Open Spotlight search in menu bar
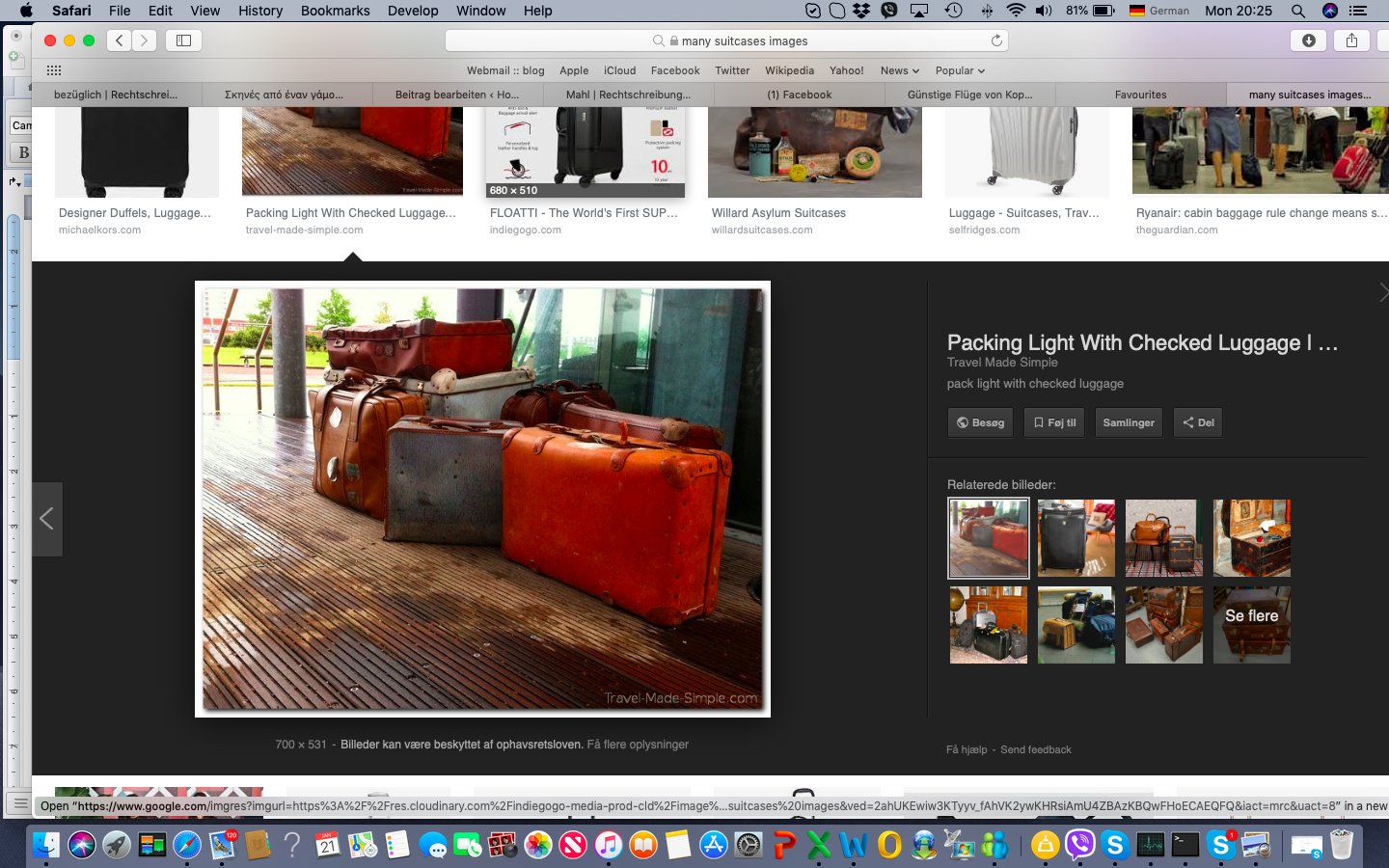1389x868 pixels. pyautogui.click(x=1298, y=11)
